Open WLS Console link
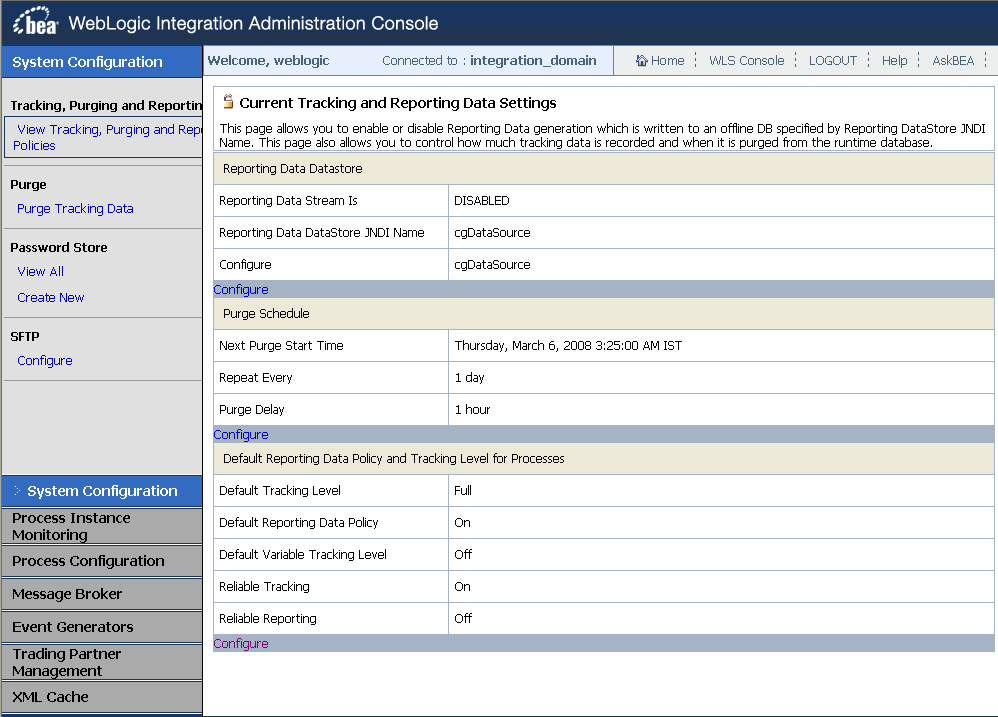Viewport: 998px width, 717px height. coord(746,60)
